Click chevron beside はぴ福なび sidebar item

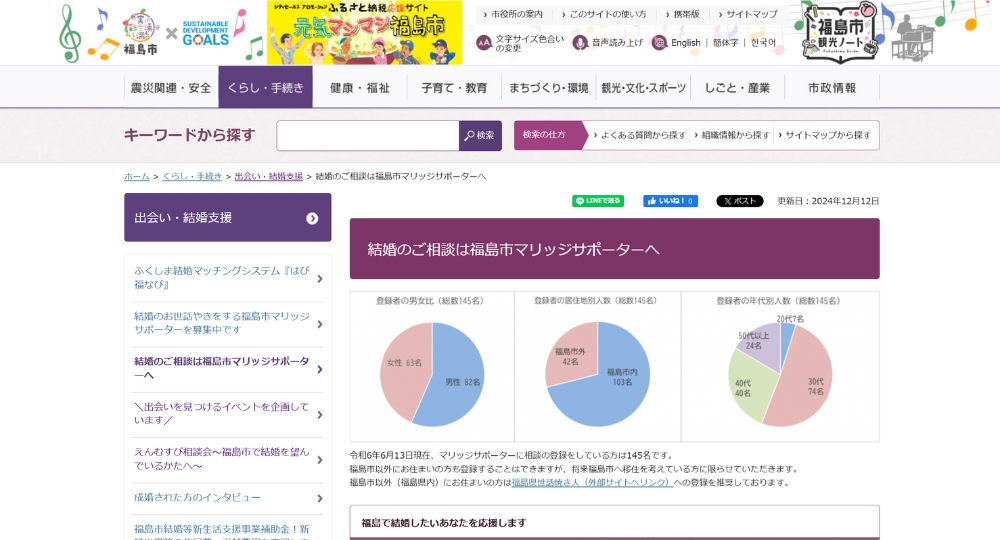pyautogui.click(x=320, y=279)
